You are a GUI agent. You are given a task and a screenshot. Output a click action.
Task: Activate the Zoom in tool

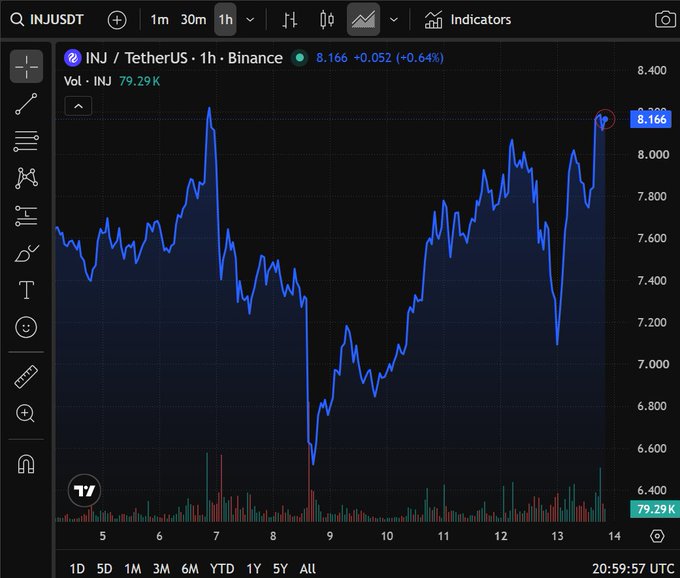pyautogui.click(x=26, y=413)
